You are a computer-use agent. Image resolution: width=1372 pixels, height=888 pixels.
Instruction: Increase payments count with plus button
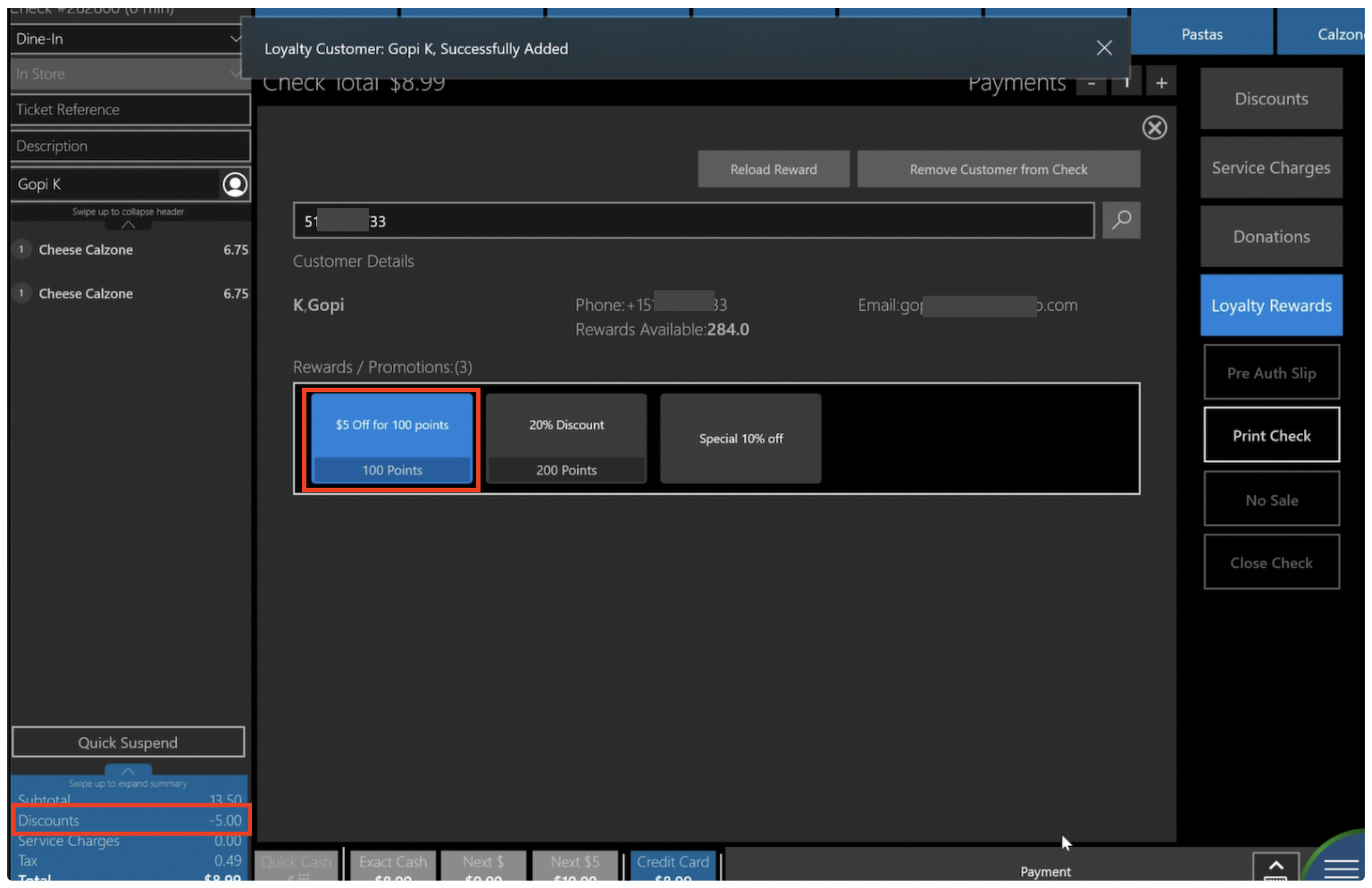pyautogui.click(x=1161, y=83)
